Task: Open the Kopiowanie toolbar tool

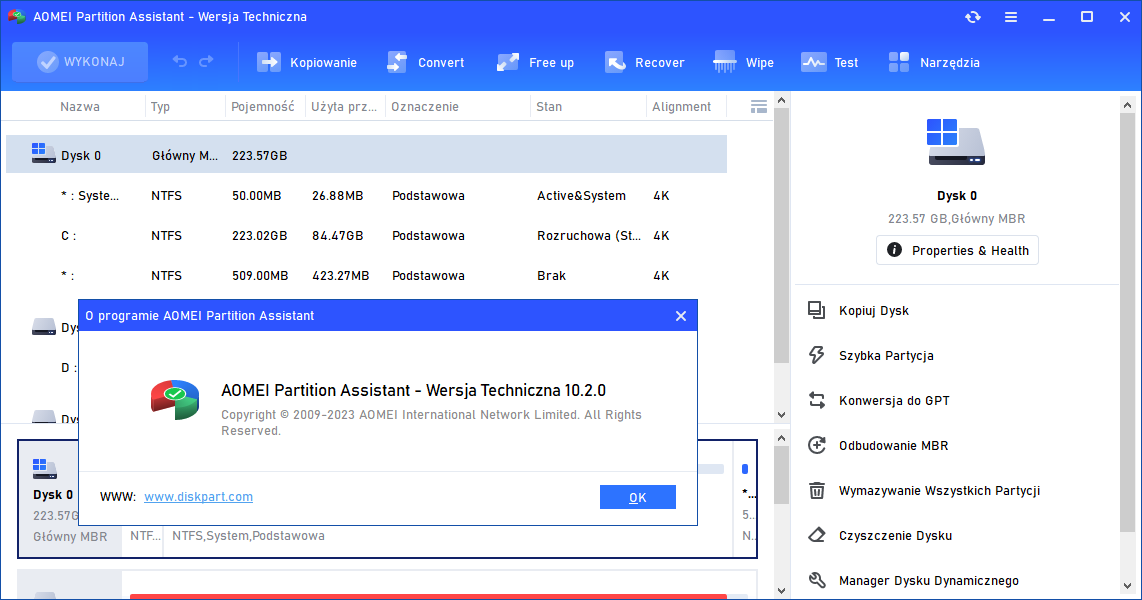Action: pos(307,63)
